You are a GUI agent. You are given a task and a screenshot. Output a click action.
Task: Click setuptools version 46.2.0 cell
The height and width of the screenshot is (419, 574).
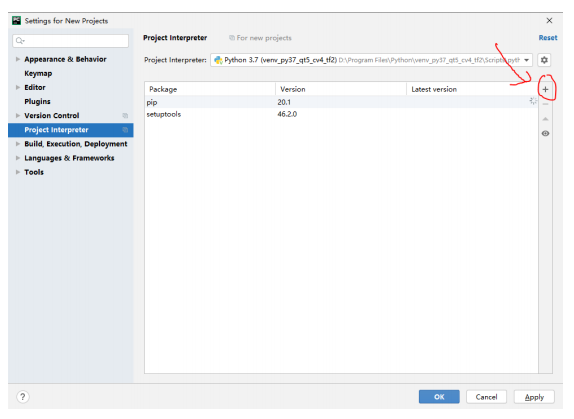pyautogui.click(x=287, y=114)
